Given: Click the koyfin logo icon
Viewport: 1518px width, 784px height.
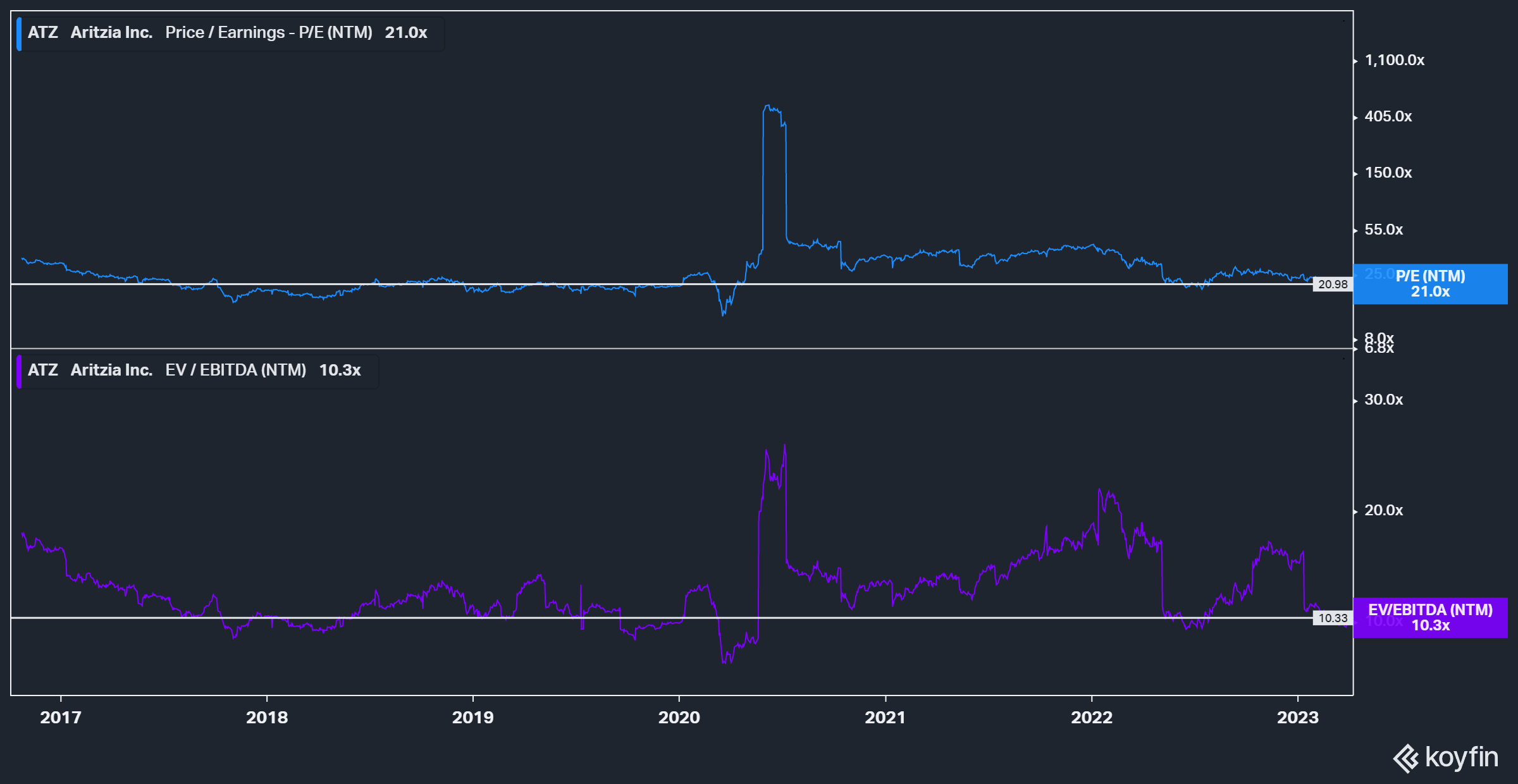Looking at the screenshot, I should tap(1406, 758).
